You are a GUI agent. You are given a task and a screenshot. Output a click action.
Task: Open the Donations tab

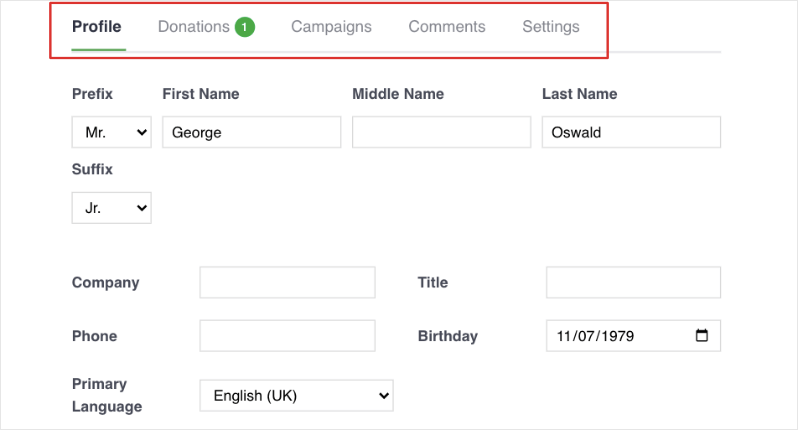point(194,27)
